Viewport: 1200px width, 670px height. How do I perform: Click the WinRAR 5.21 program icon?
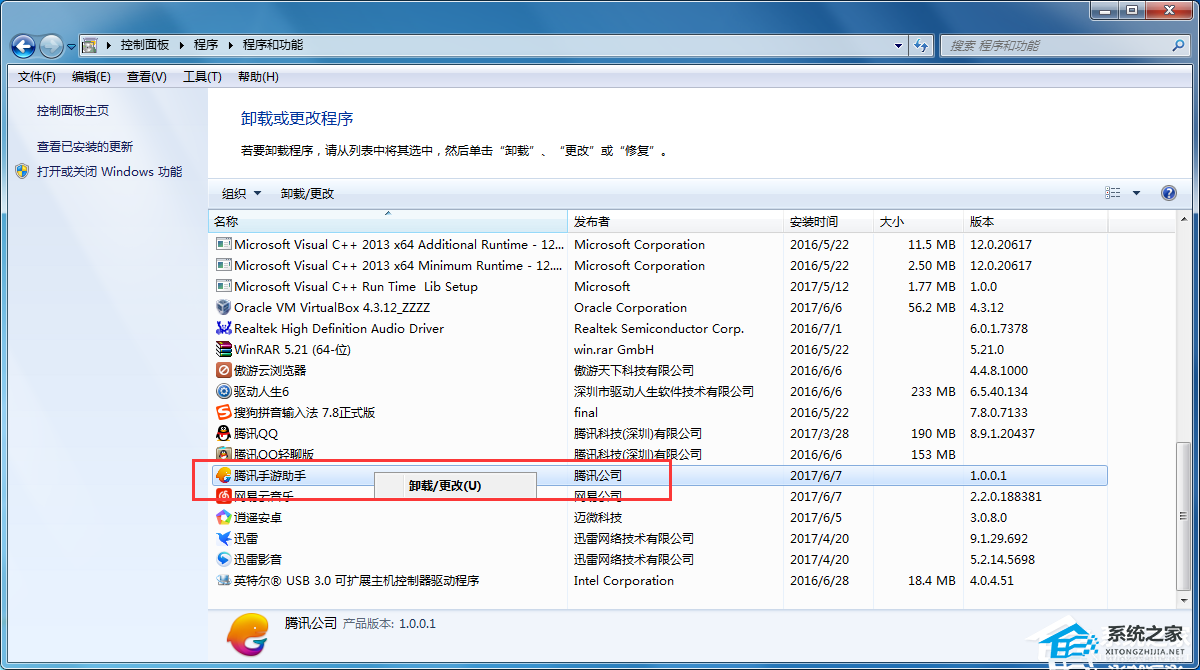click(x=224, y=350)
